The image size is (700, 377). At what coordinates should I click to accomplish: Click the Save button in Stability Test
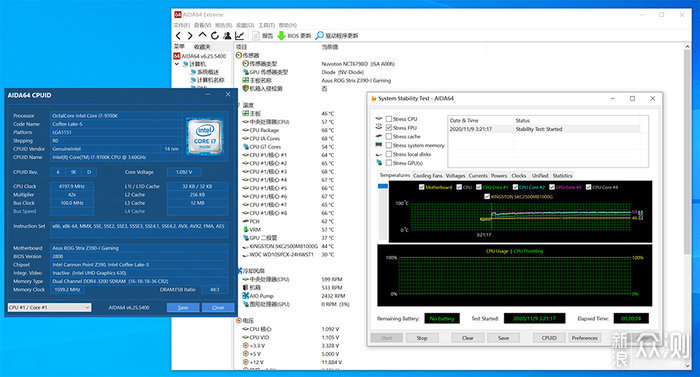[x=504, y=338]
